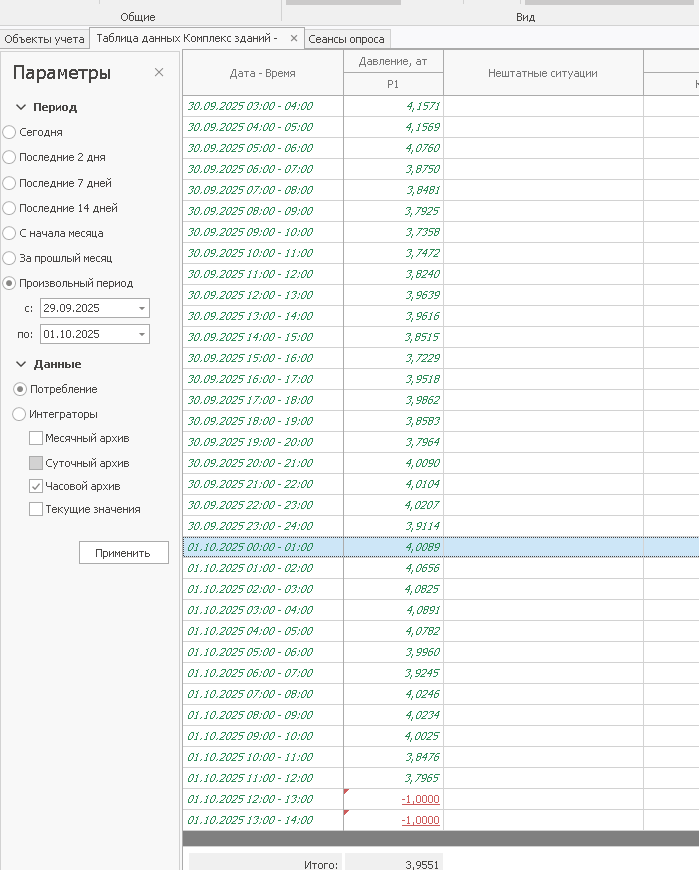
Task: Close the Таблица данных tab
Action: pos(294,38)
